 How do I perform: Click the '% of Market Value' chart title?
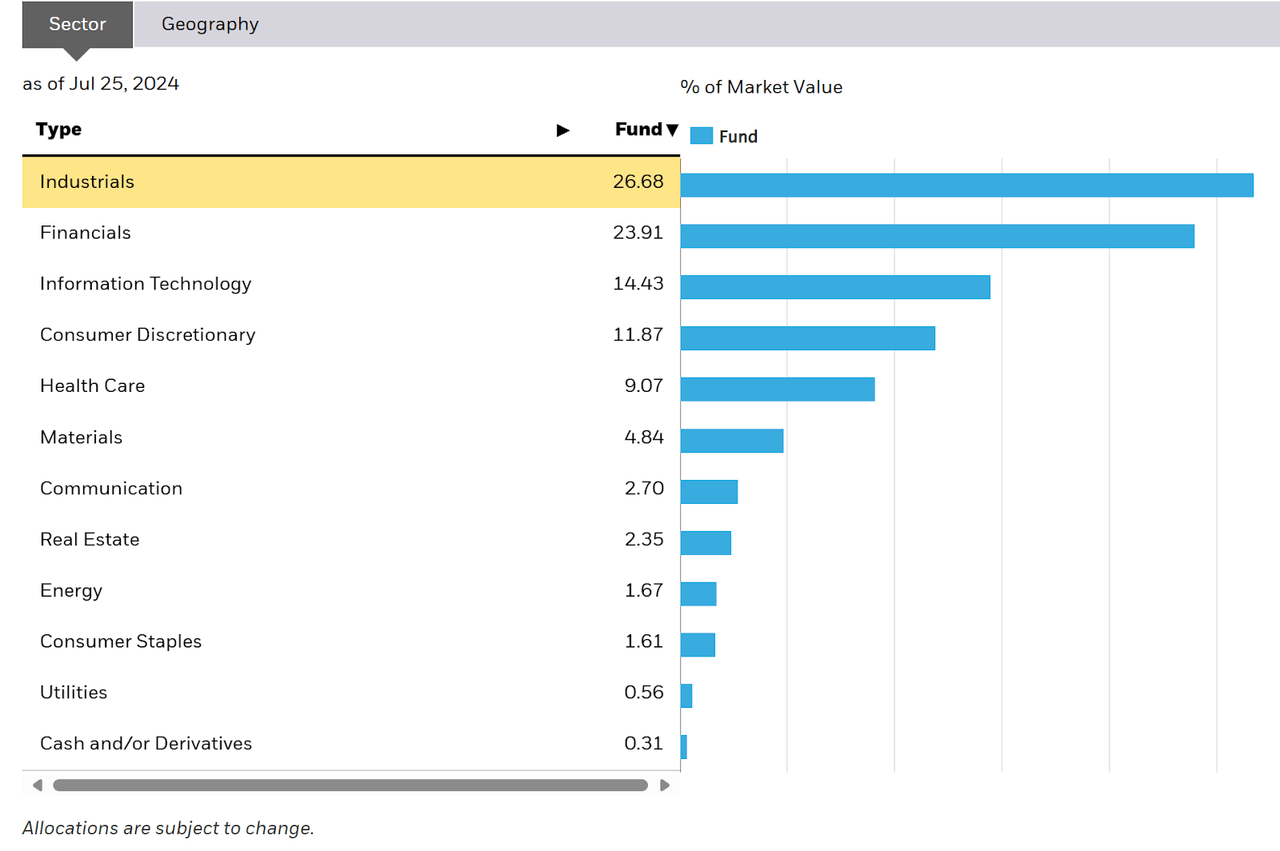pyautogui.click(x=762, y=87)
